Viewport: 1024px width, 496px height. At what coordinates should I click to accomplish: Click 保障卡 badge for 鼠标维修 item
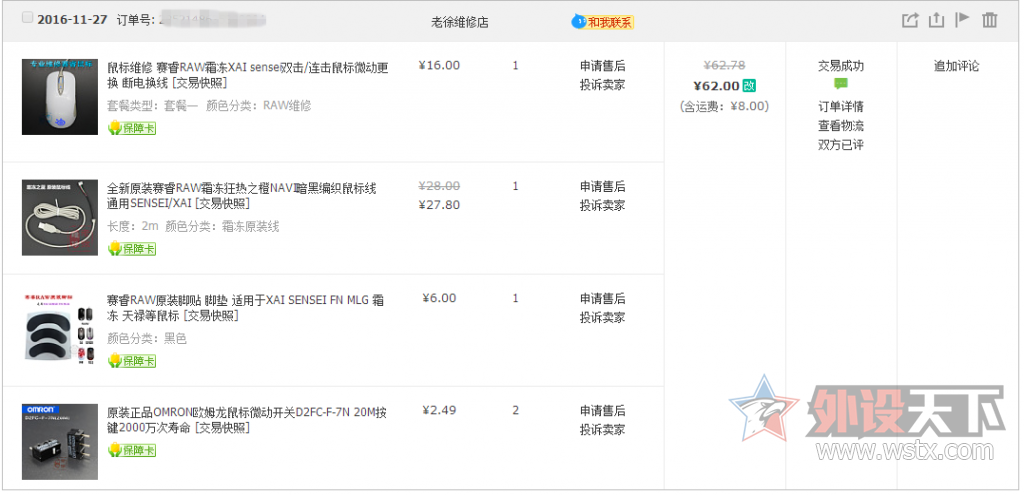point(132,128)
